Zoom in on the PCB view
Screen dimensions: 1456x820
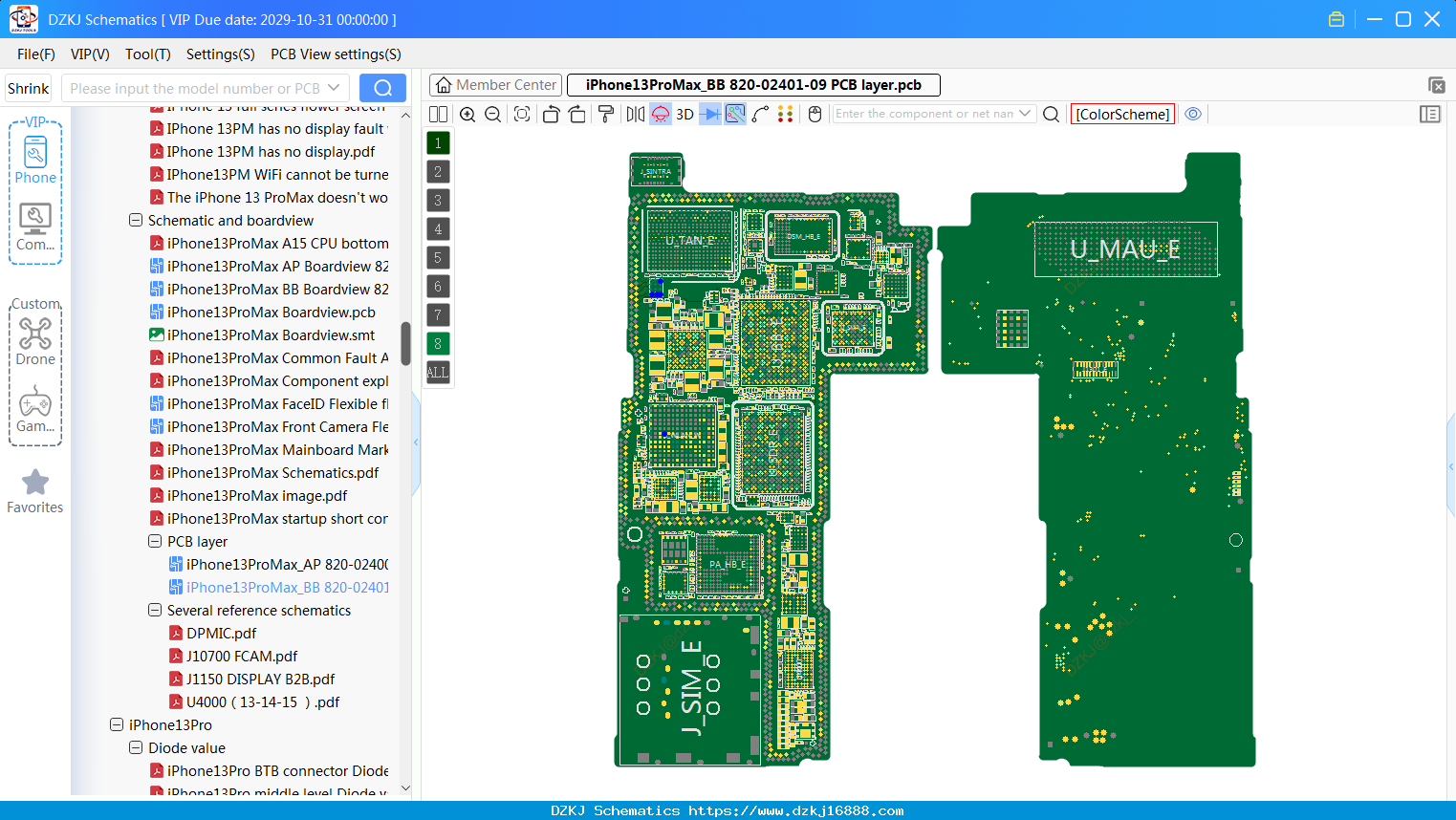[467, 115]
